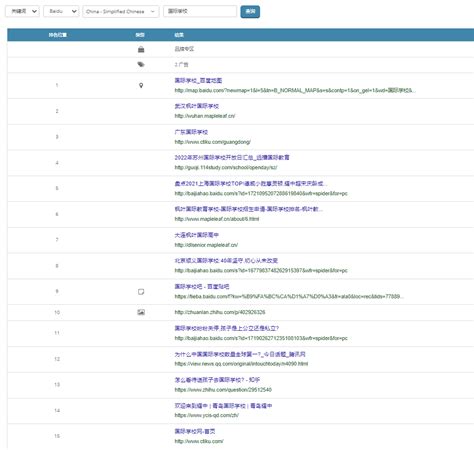
Task: Open the rank 5 title mentioning 2021 TOP
Action: [x=251, y=183]
